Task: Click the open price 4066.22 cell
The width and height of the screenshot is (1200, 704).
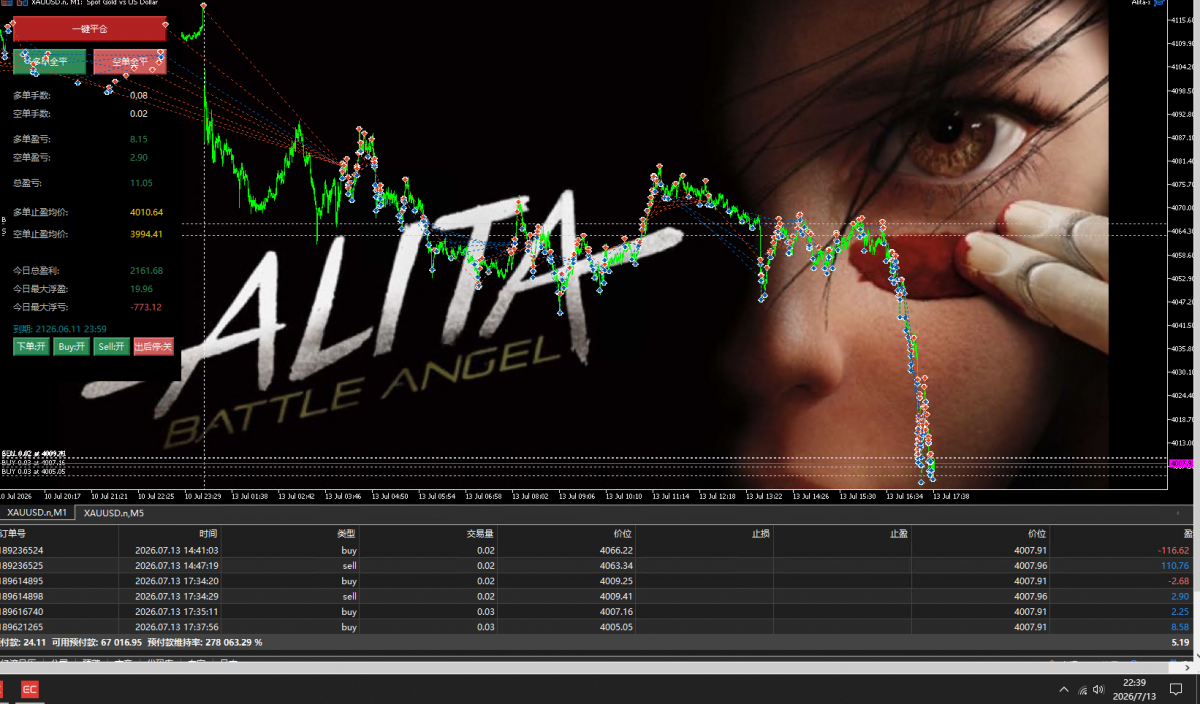Action: tap(616, 550)
